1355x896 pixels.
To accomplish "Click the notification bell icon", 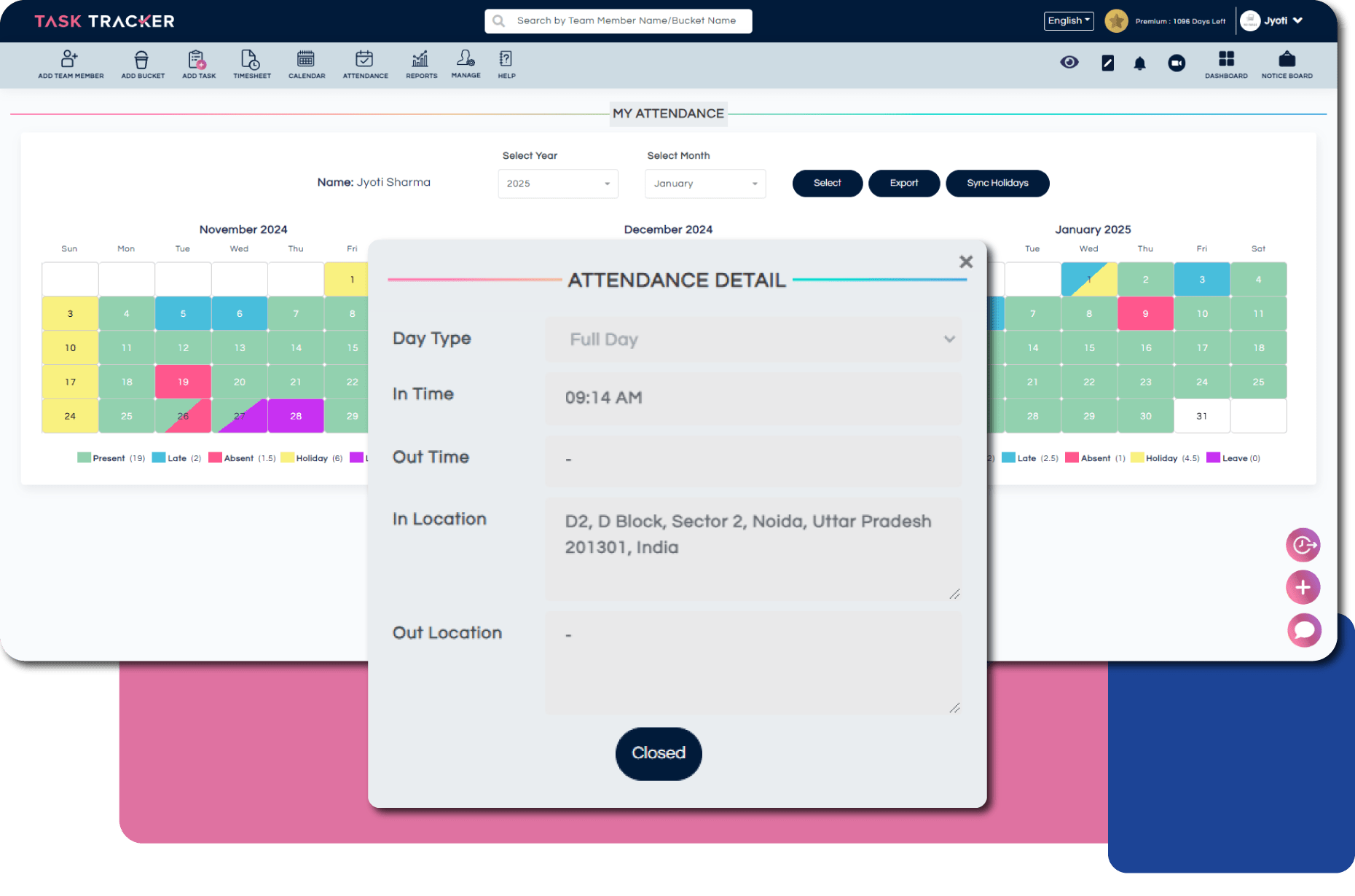I will (1139, 63).
